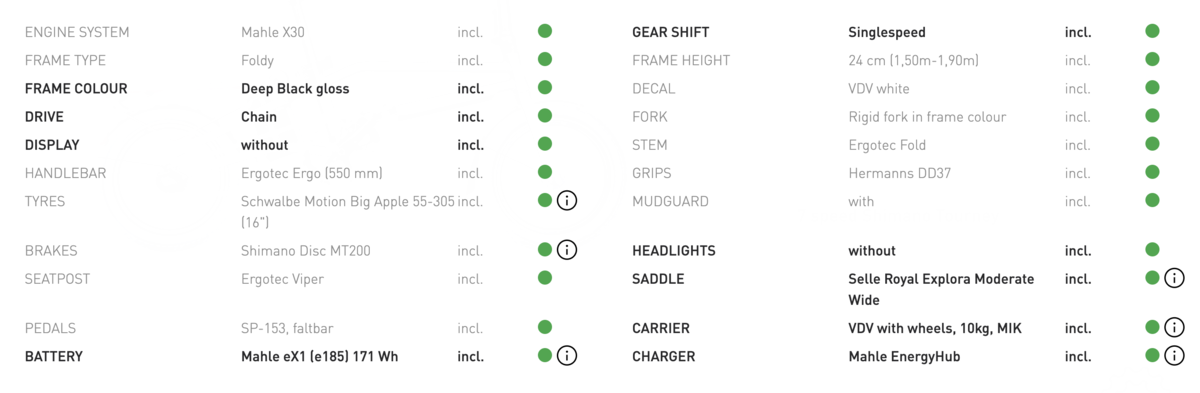
Task: Open the info icon for CARRIER
Action: pos(1175,327)
